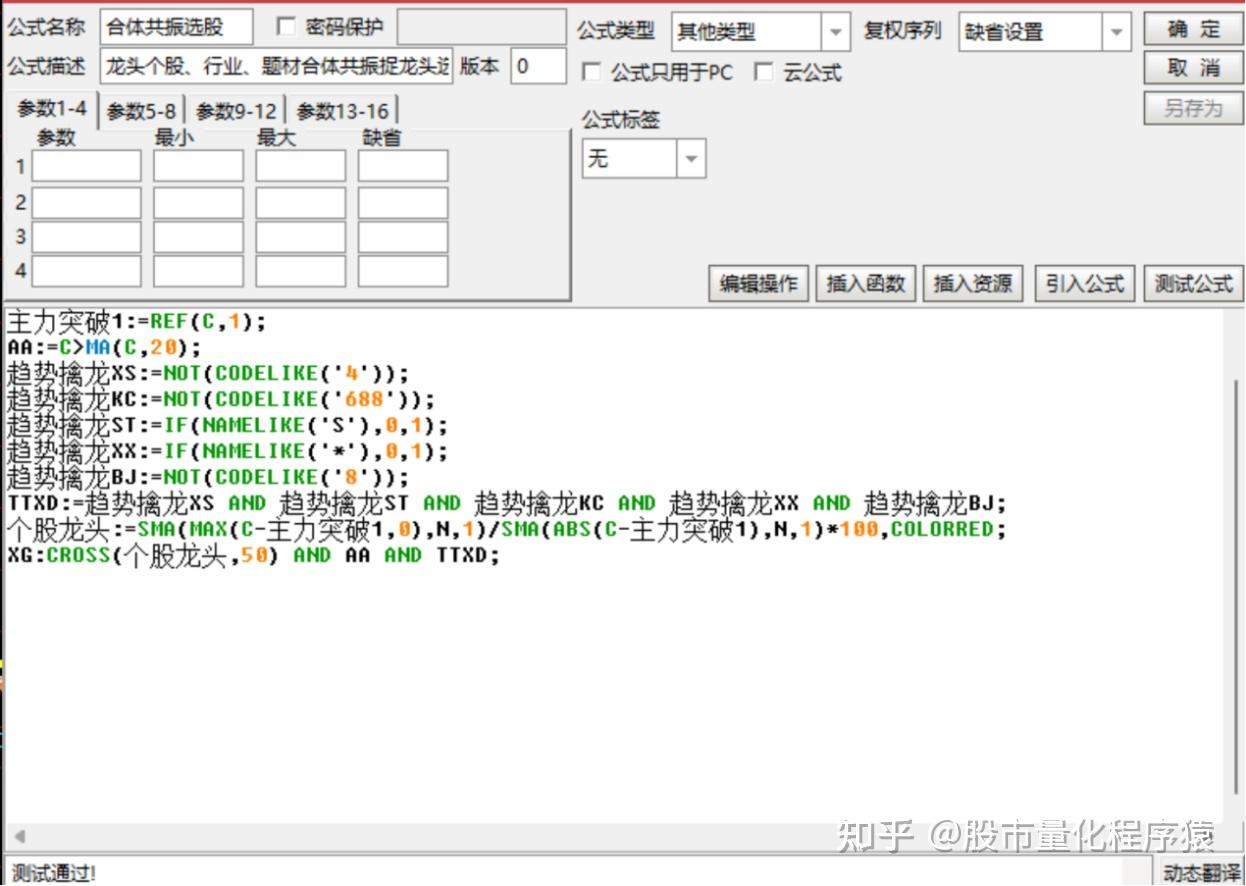This screenshot has width=1246, height=886.
Task: Click the 取消 button
Action: (x=1194, y=68)
